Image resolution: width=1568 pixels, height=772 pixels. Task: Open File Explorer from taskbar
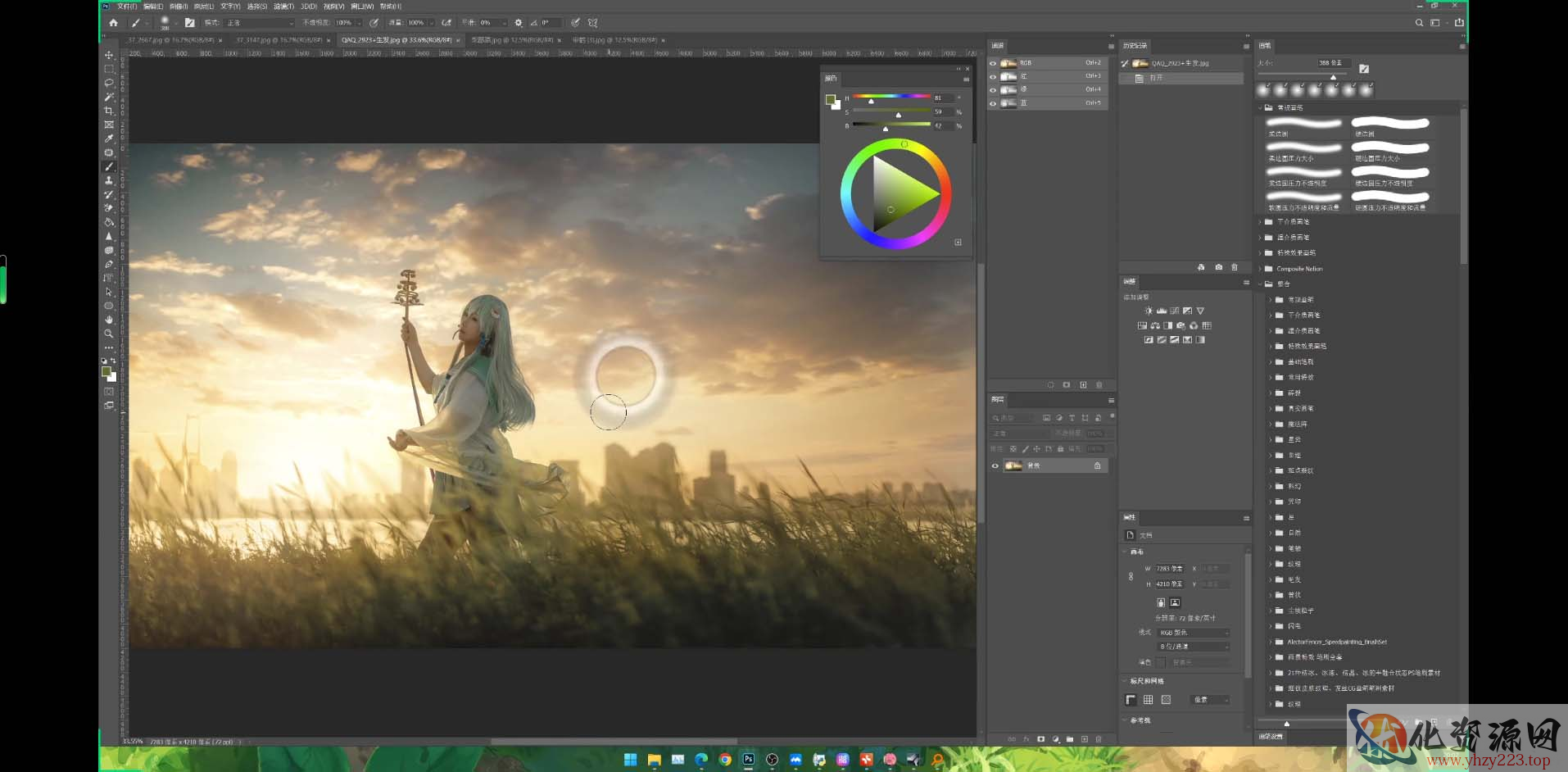pyautogui.click(x=654, y=760)
